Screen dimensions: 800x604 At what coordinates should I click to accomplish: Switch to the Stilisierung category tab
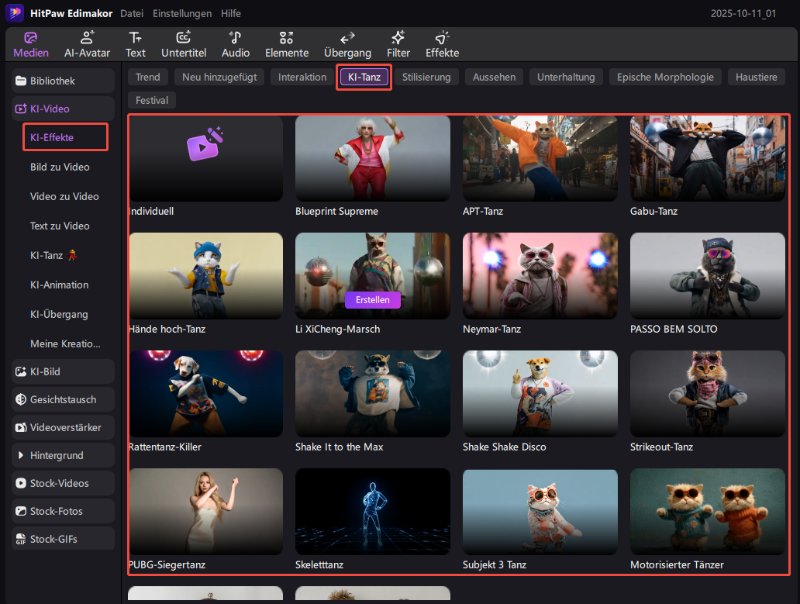point(426,77)
